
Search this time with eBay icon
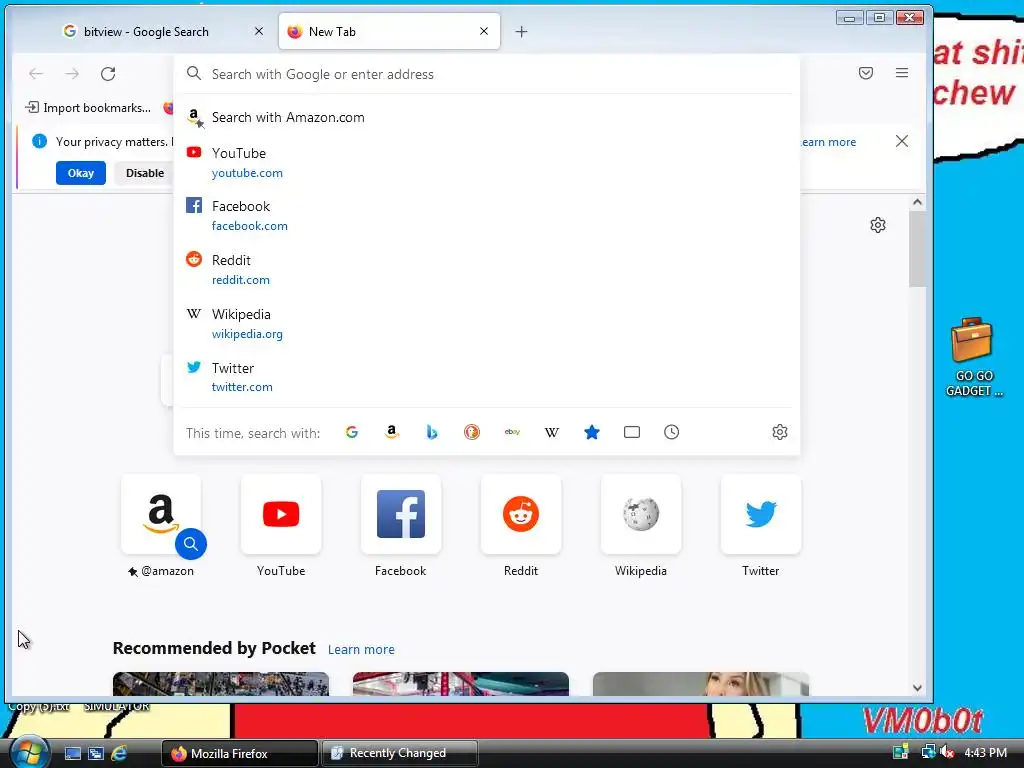click(512, 432)
